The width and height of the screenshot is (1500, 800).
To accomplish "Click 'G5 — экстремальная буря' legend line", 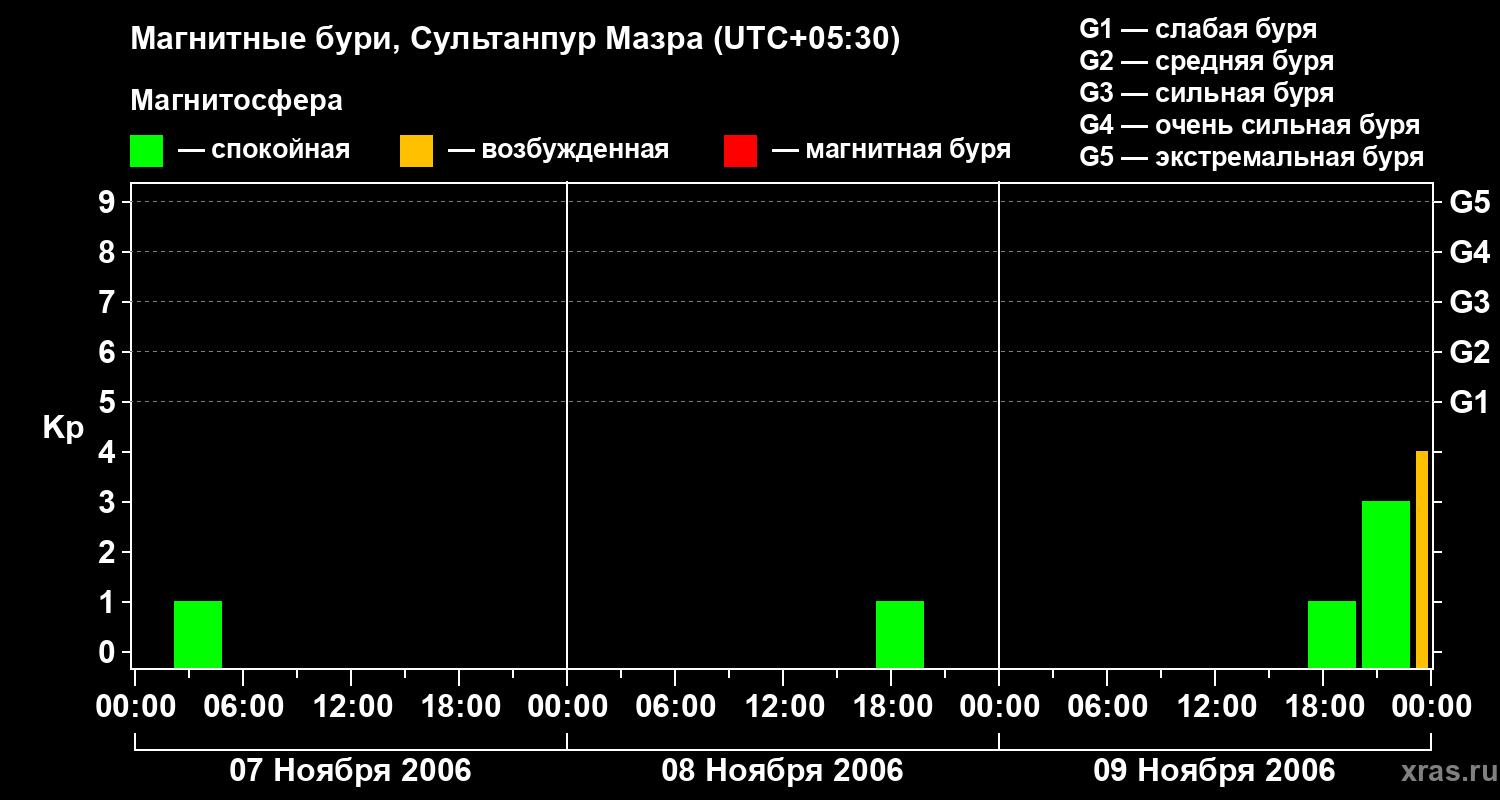I will (1251, 158).
